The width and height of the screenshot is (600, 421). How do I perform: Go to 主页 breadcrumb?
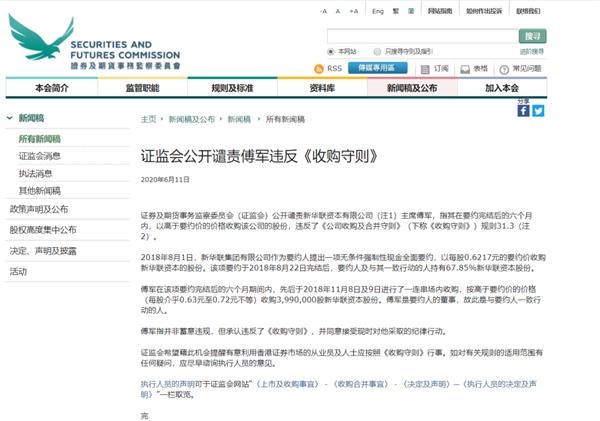pos(148,119)
